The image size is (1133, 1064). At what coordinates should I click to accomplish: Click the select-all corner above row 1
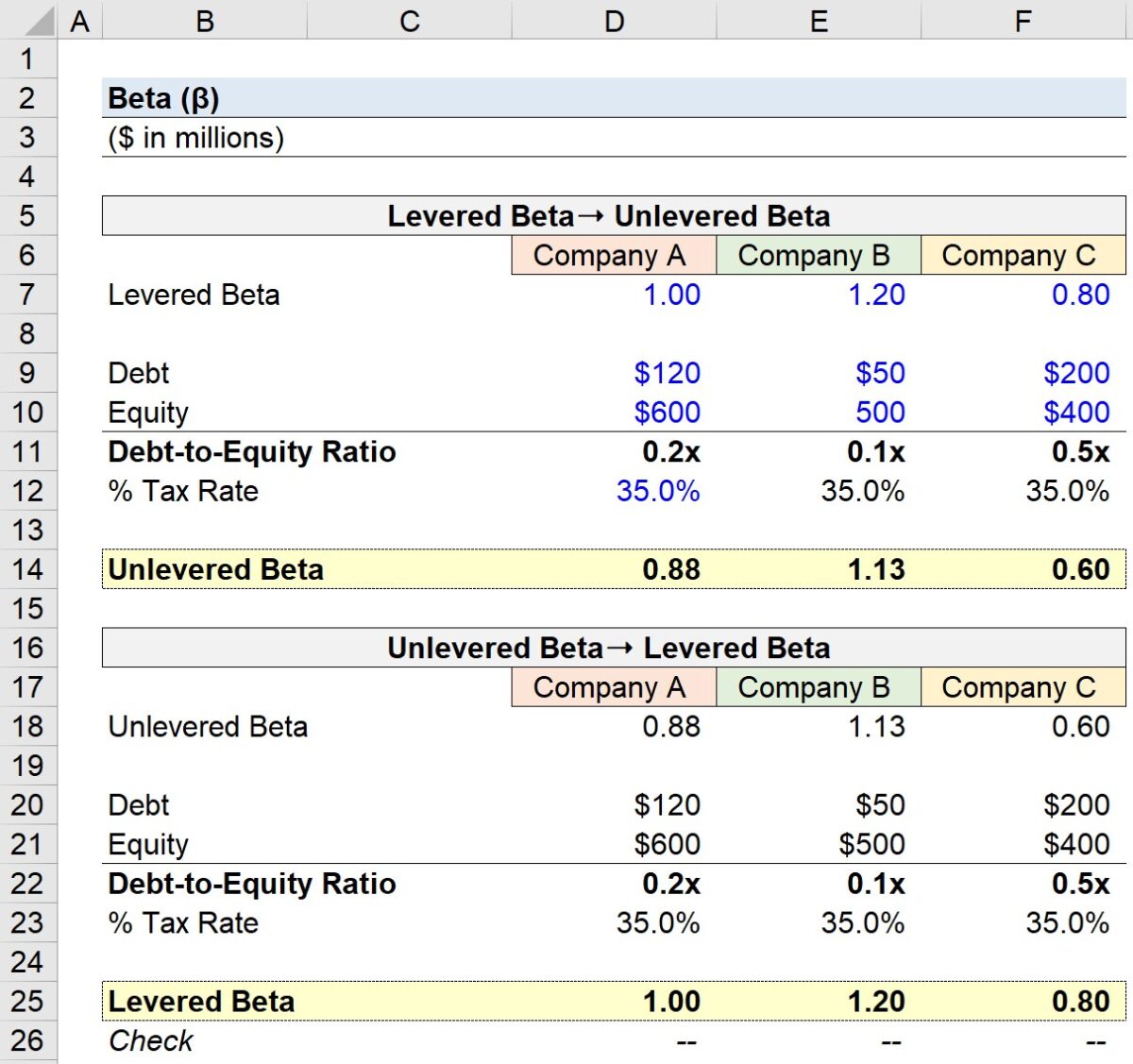click(x=40, y=19)
